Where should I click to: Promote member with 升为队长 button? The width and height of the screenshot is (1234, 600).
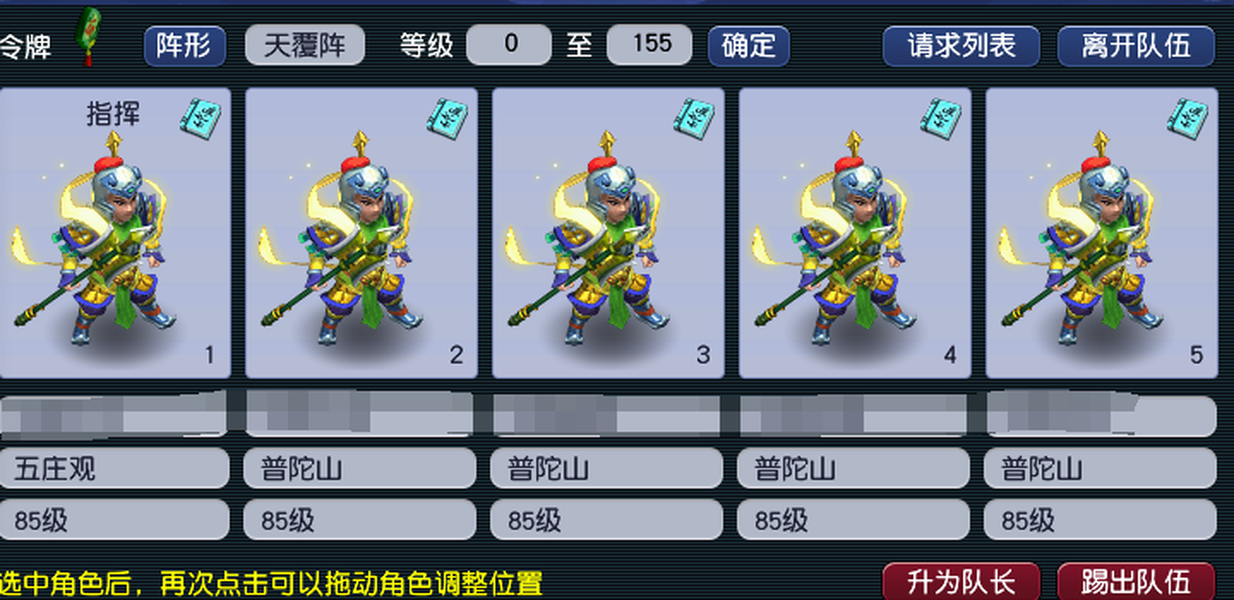961,582
